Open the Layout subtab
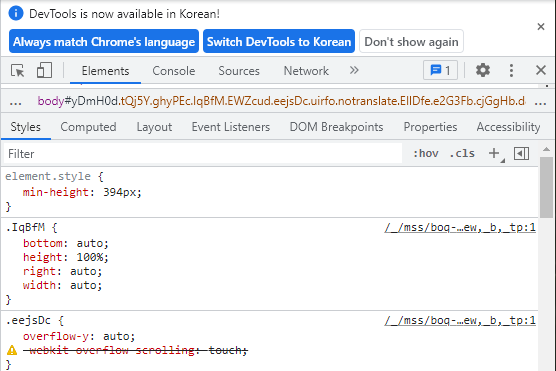 pos(154,127)
